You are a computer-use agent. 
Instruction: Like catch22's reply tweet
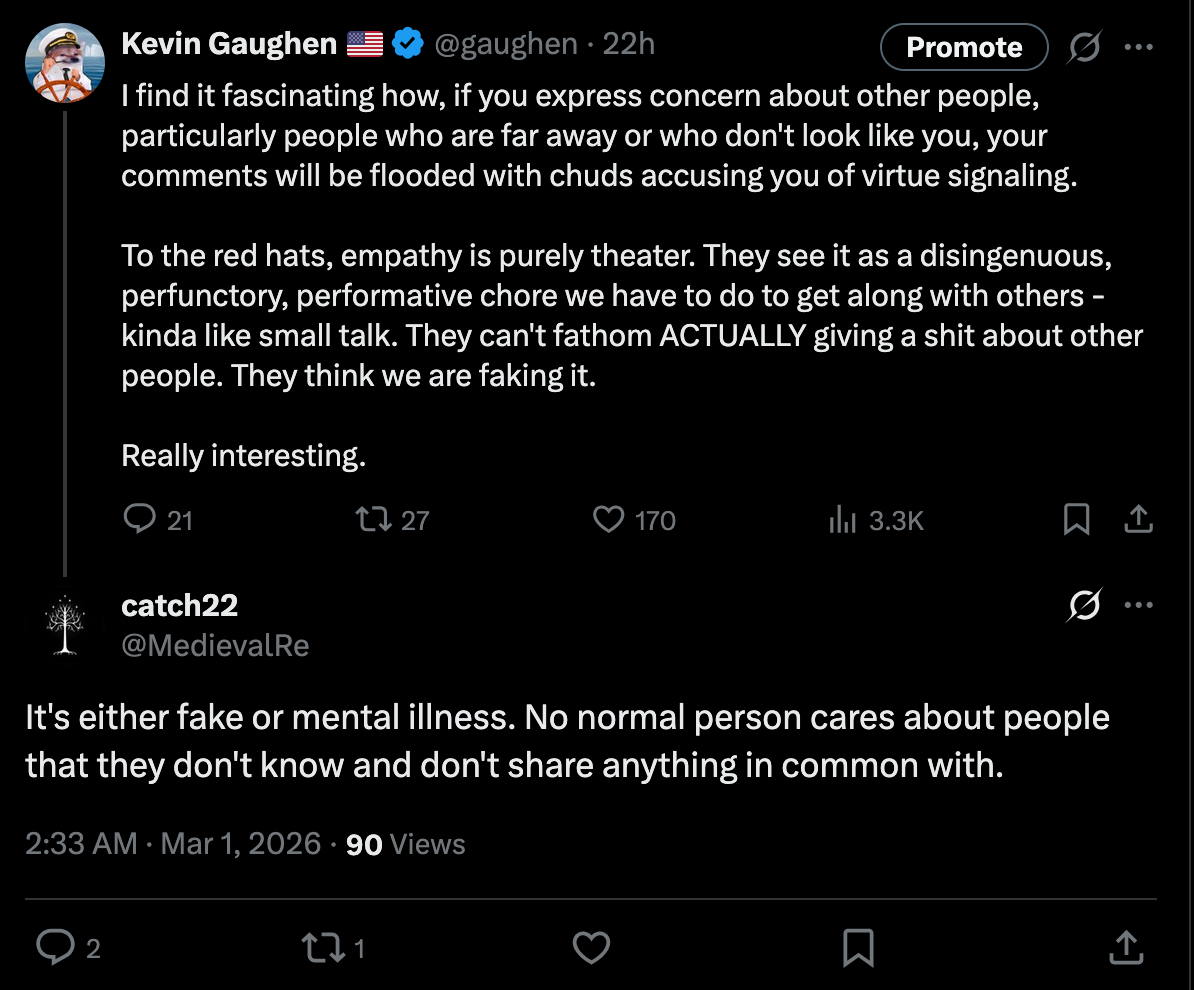(x=591, y=946)
